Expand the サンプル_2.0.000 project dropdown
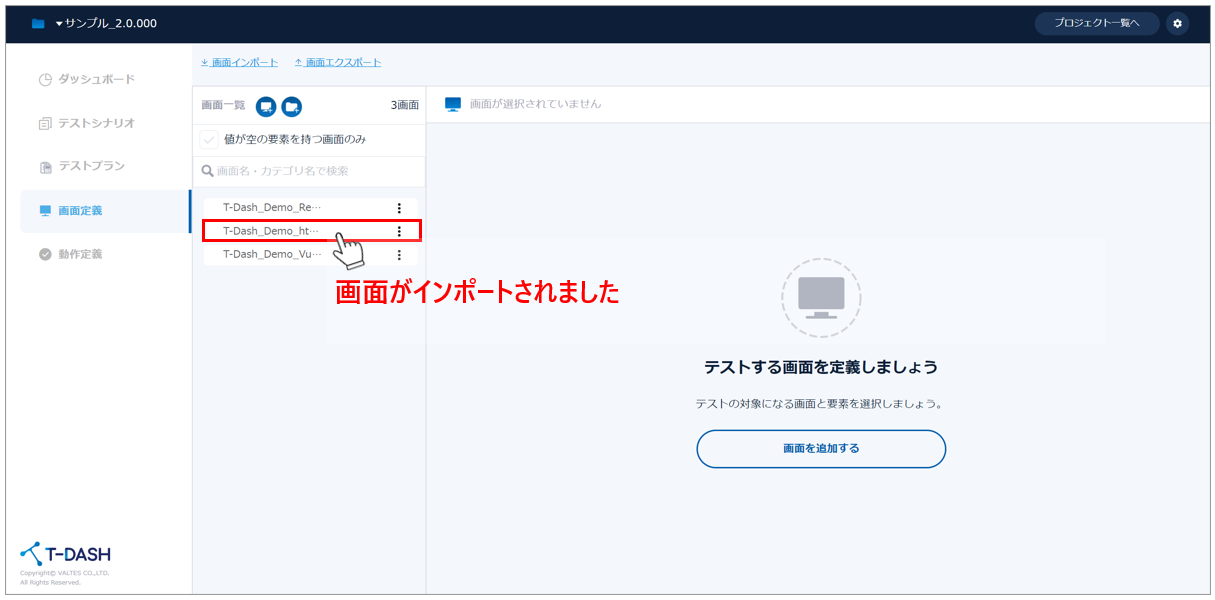The image size is (1215, 600). [105, 24]
